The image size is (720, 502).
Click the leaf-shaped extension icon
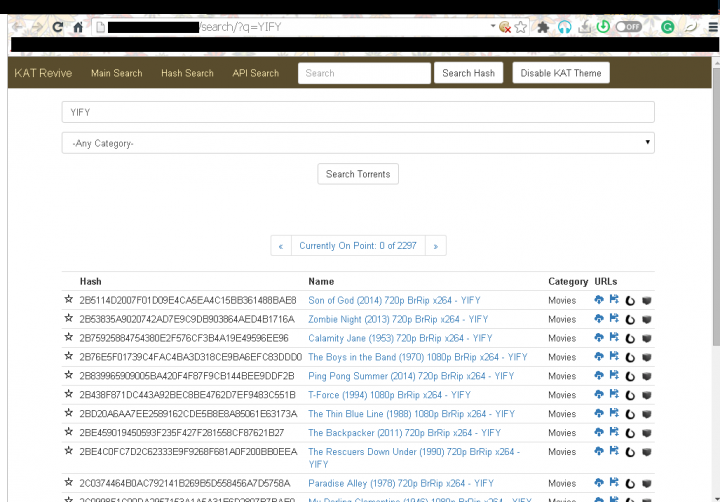691,27
